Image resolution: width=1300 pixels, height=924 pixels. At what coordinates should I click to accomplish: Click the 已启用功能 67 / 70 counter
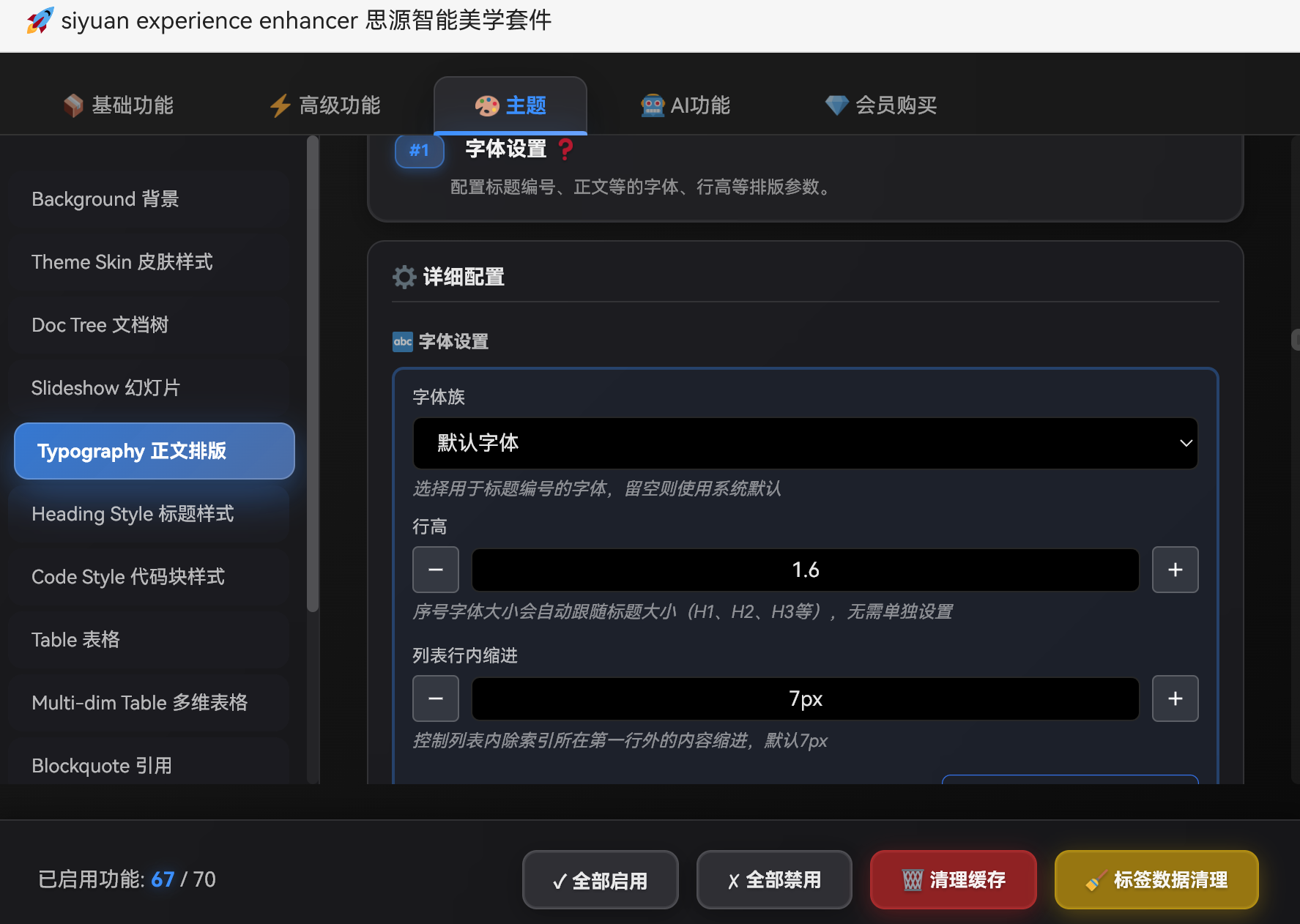pos(127,879)
